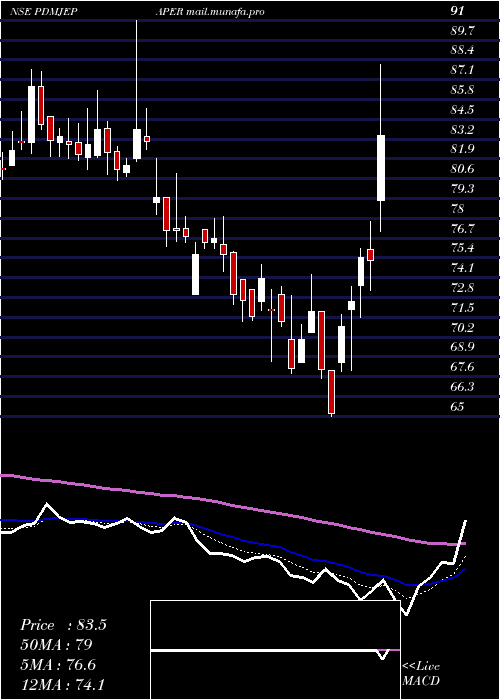Click the 'APER mail.munafa.pro' header text
The height and width of the screenshot is (700, 500).
click(210, 12)
